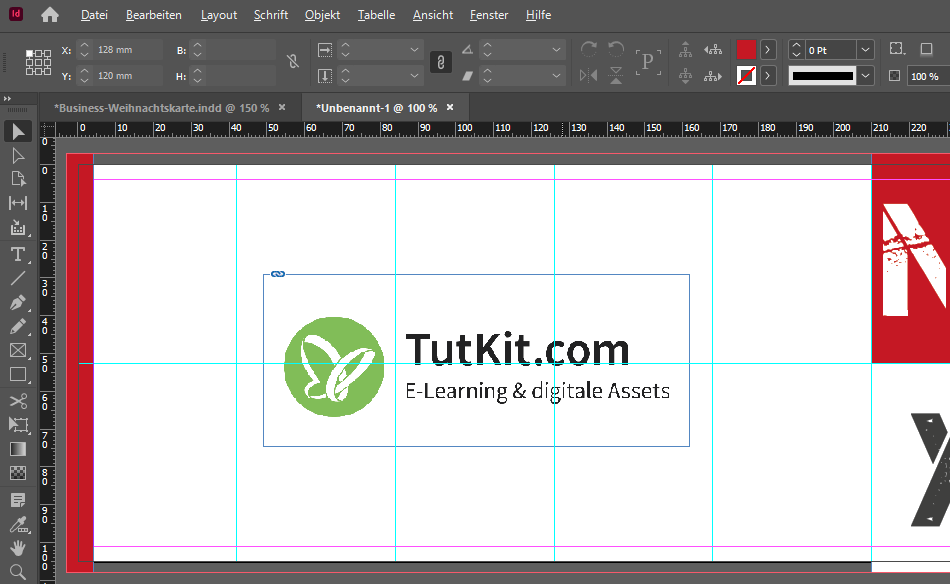Screen dimensions: 950x584
Task: Click the X position field showing 128 mm
Action: (x=128, y=50)
